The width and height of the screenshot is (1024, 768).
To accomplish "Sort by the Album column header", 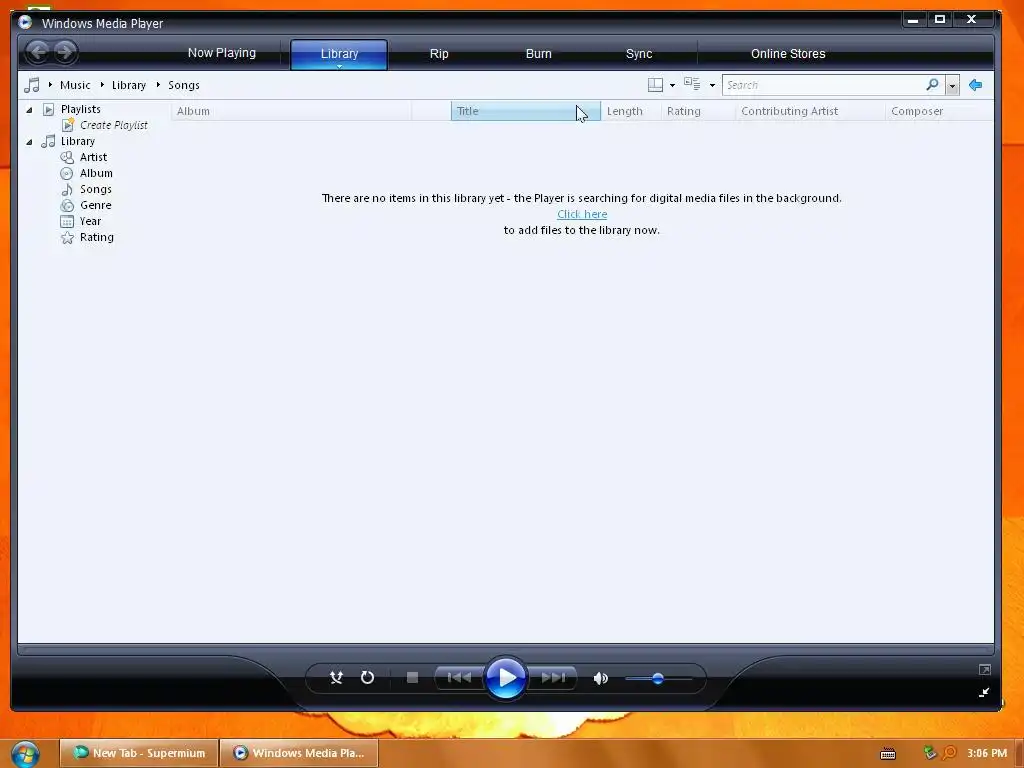I will pyautogui.click(x=291, y=111).
